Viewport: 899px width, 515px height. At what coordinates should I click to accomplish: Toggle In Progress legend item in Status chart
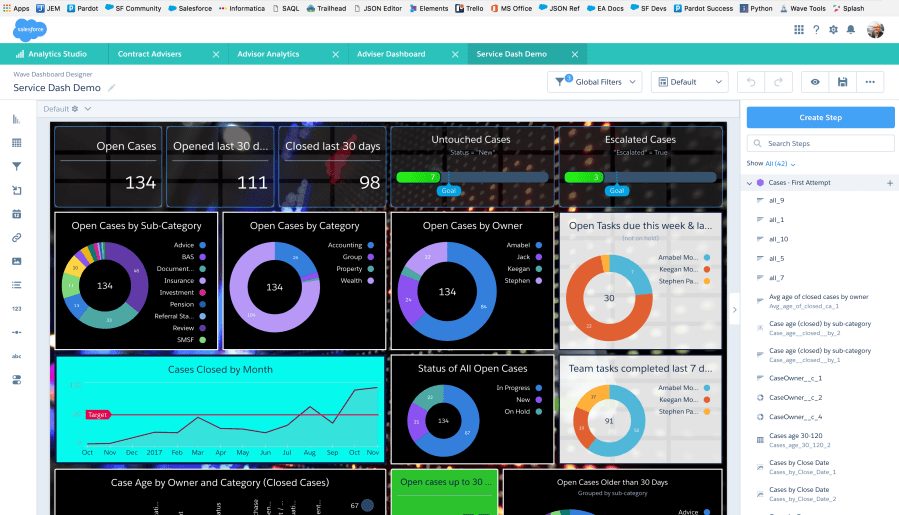pos(519,388)
